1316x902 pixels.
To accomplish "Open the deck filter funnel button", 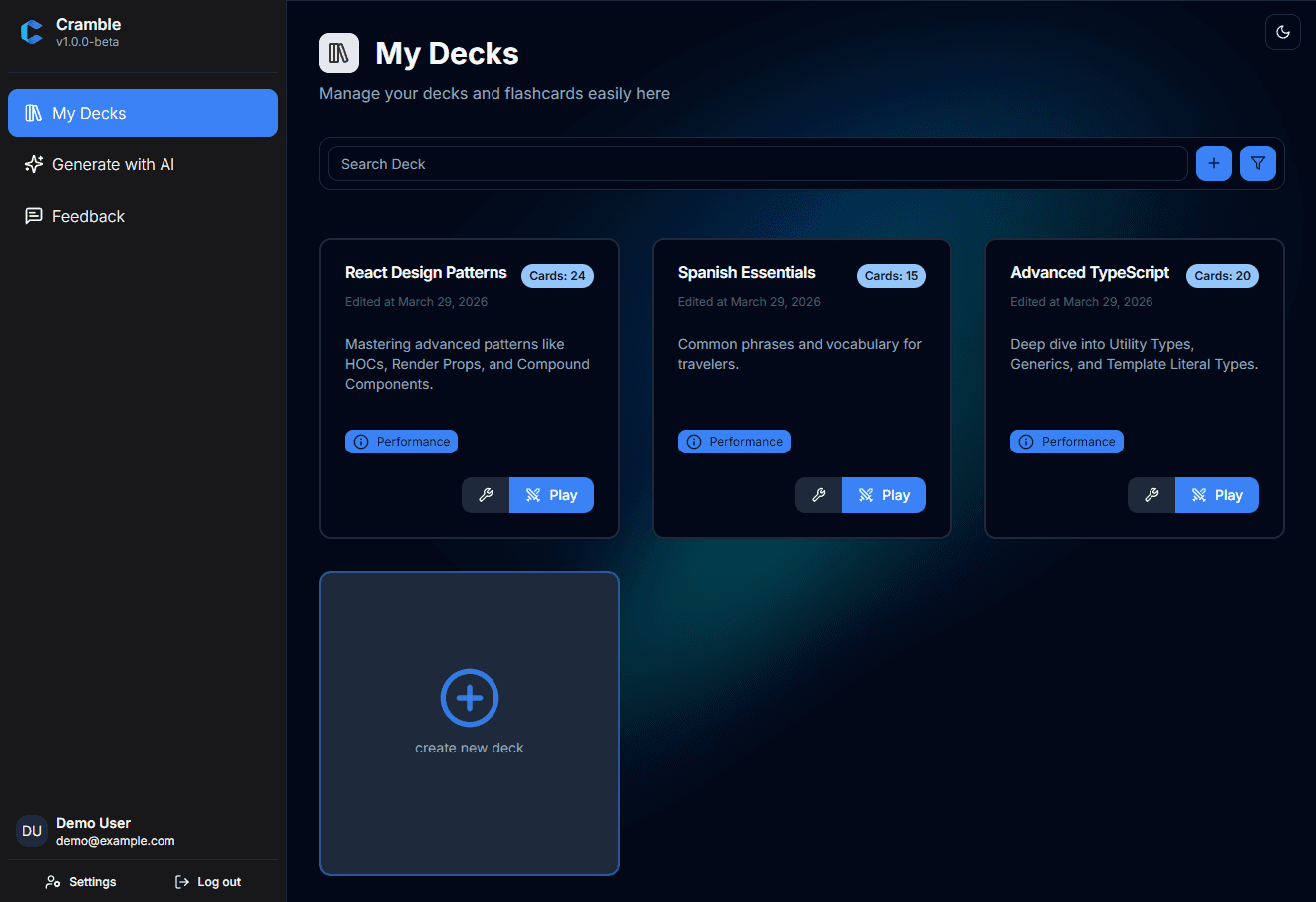I will click(x=1258, y=163).
